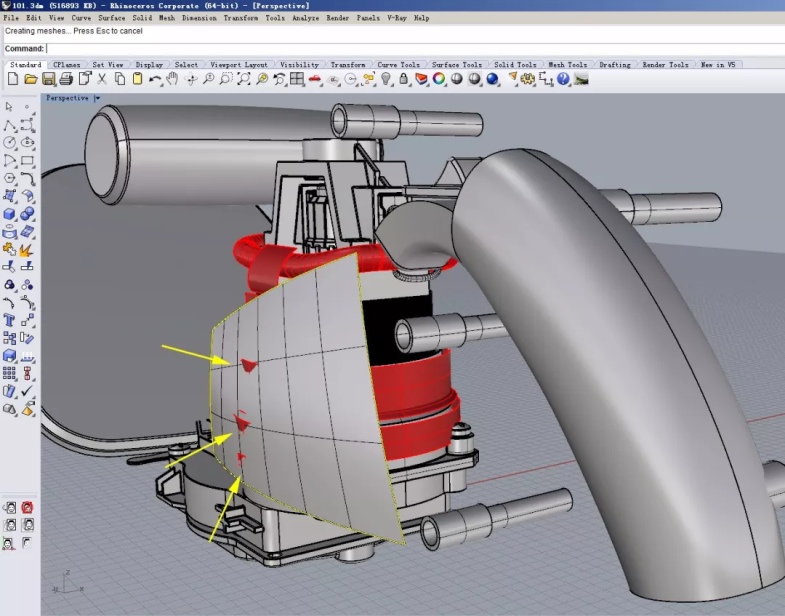This screenshot has width=785, height=616.
Task: Click the Text object tool
Action: pos(10,320)
